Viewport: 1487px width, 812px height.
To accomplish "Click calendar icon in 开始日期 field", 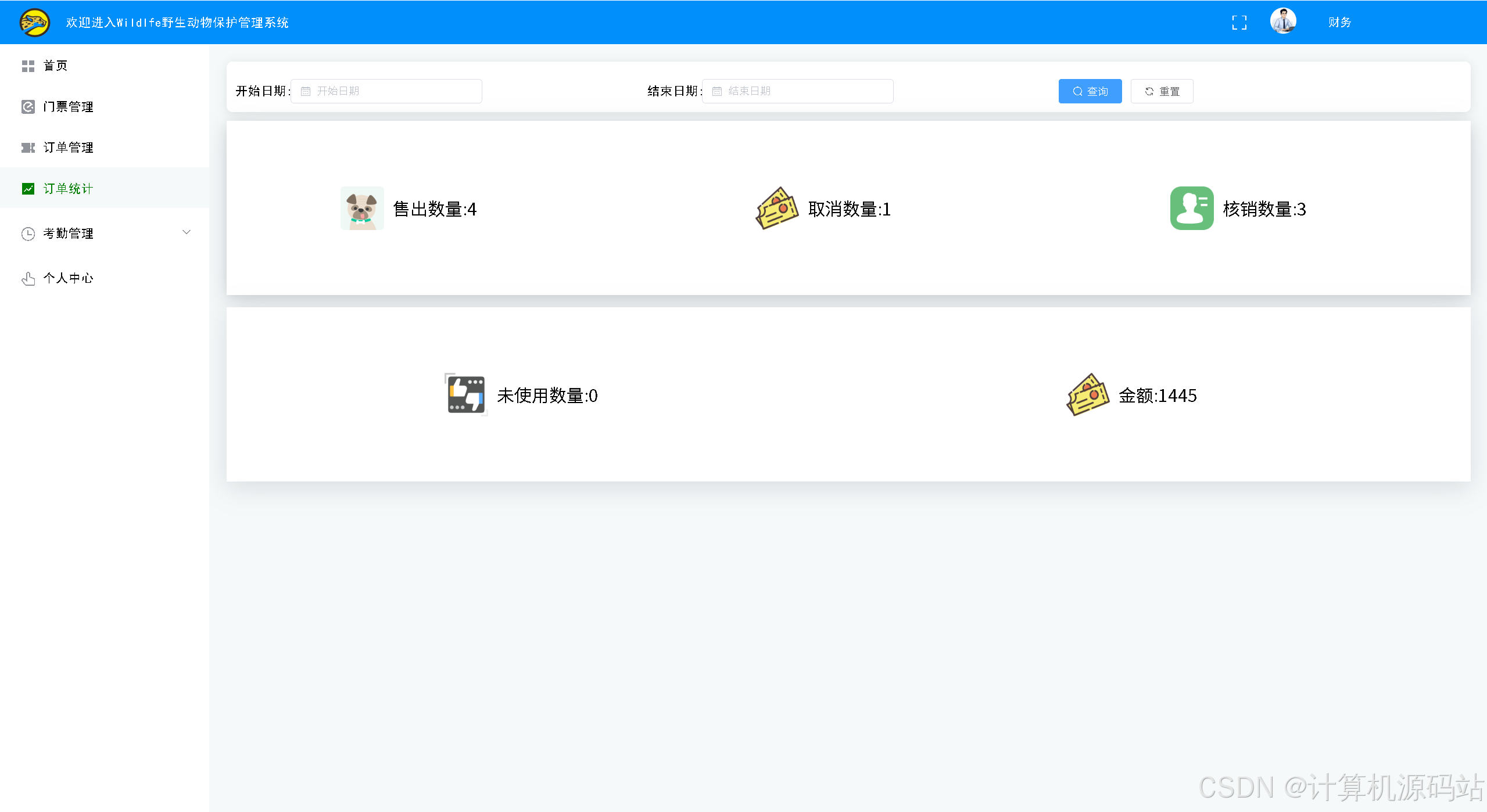I will pyautogui.click(x=306, y=91).
